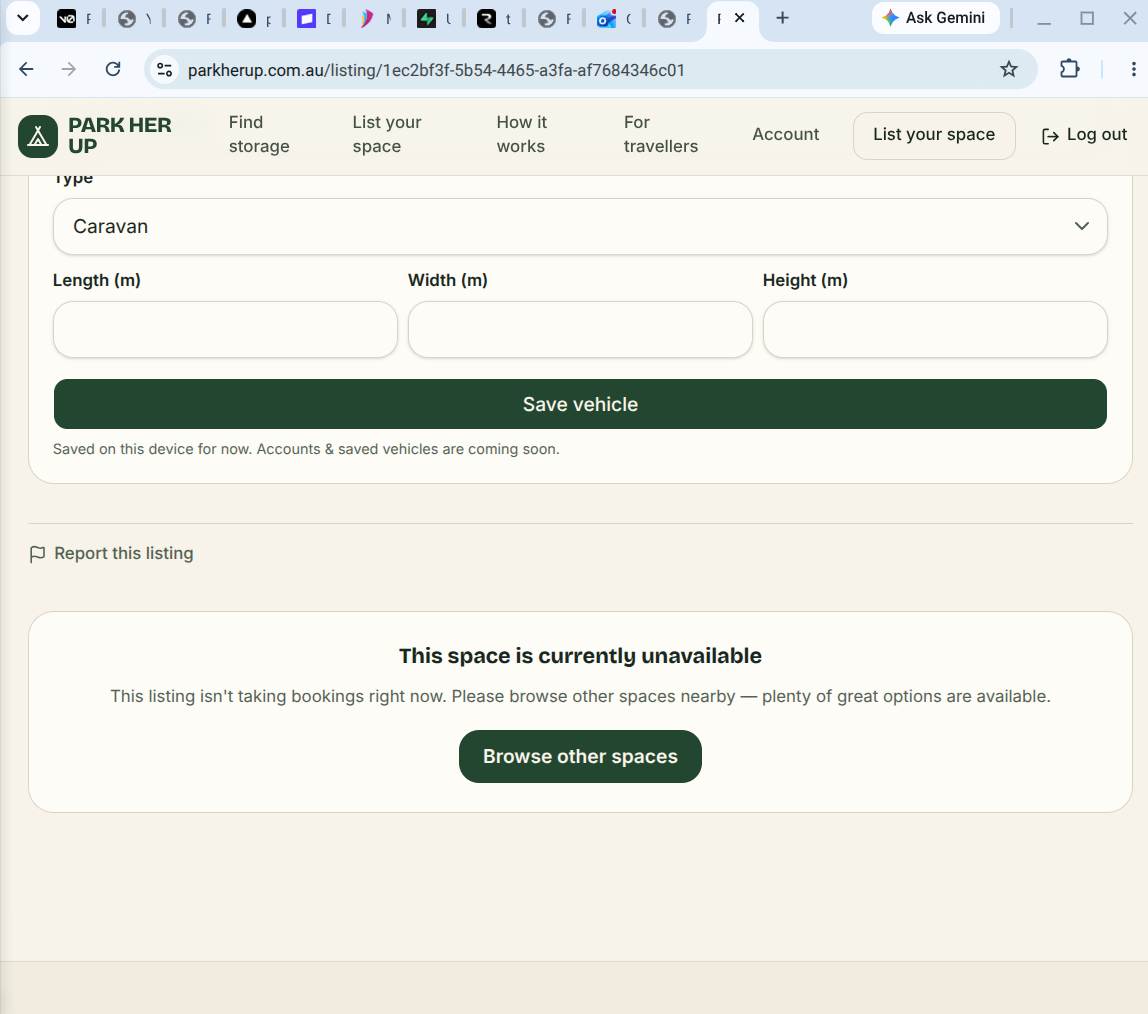Click the Log out arrow icon
The width and height of the screenshot is (1148, 1014).
(1050, 136)
